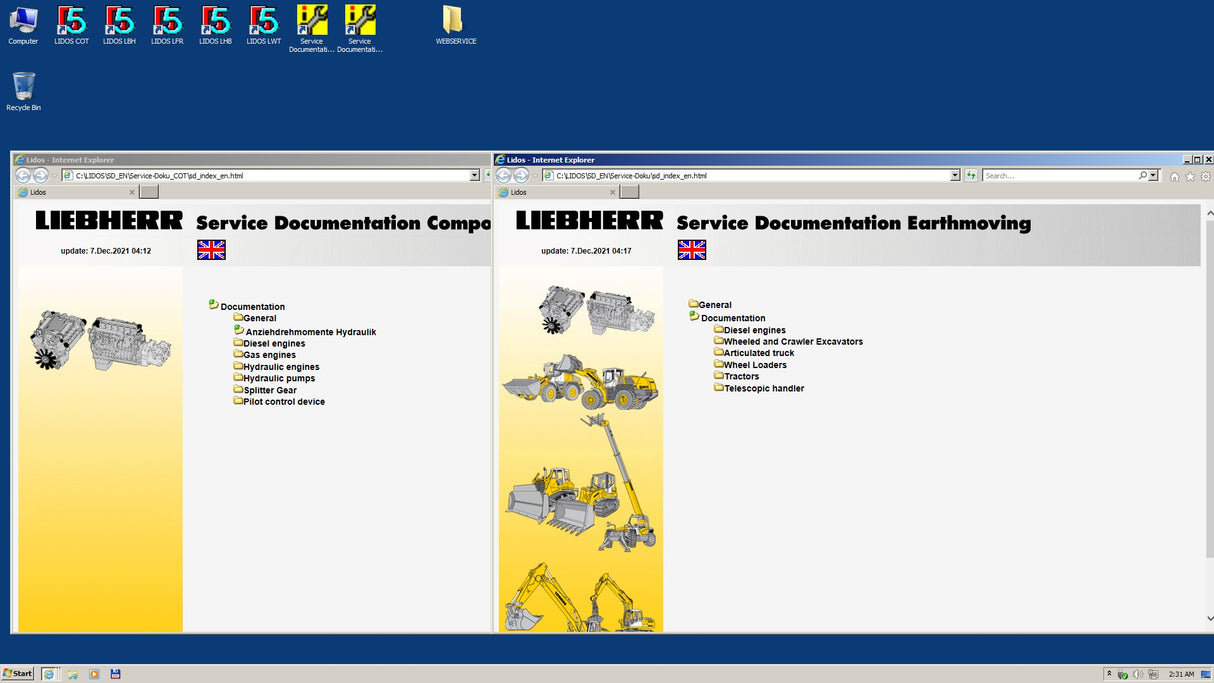Open the address bar dropdown arrow
The width and height of the screenshot is (1214, 683).
point(957,174)
